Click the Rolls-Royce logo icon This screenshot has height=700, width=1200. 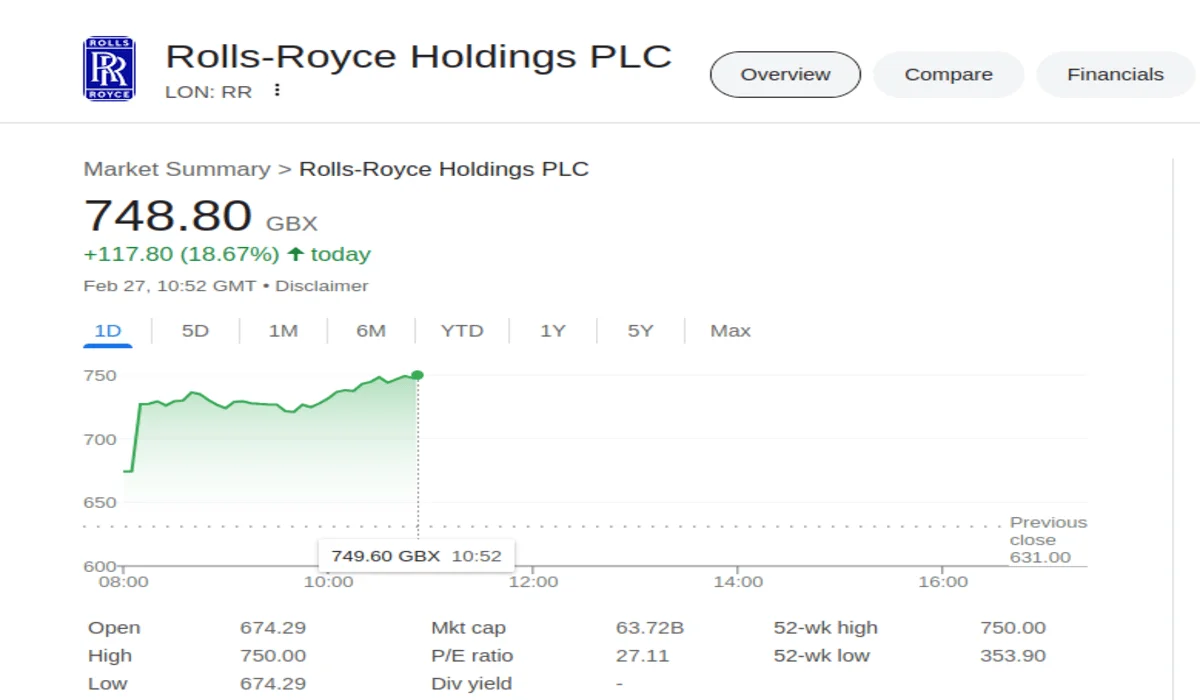click(108, 69)
